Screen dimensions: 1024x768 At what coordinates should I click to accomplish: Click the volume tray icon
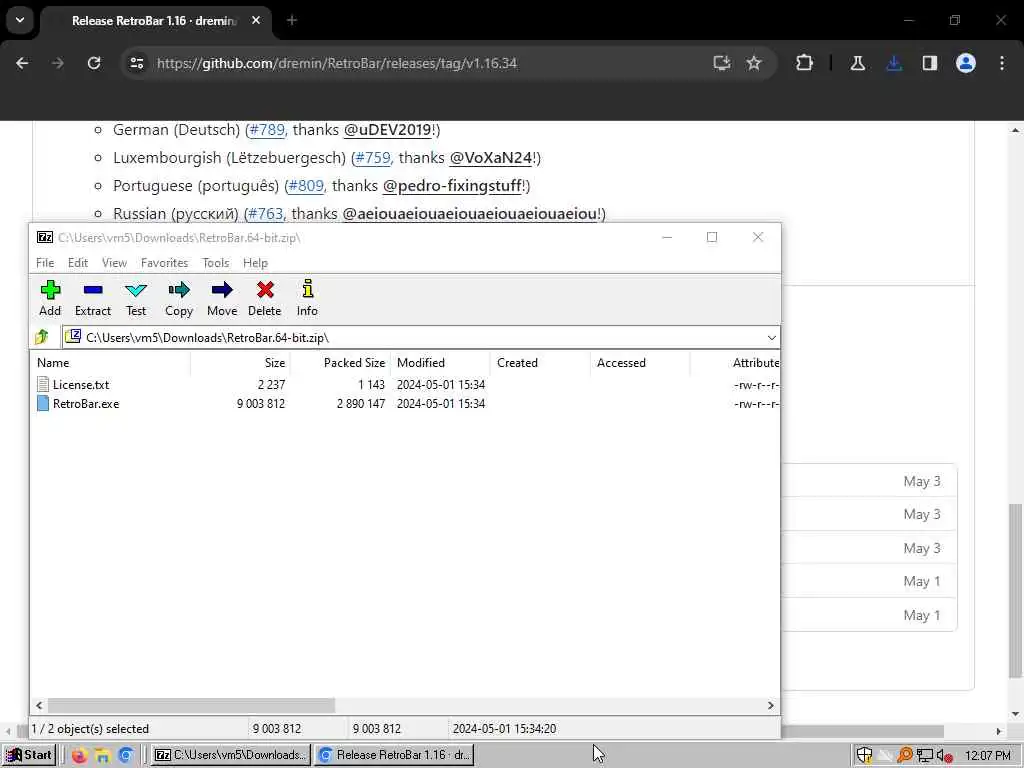coord(943,756)
